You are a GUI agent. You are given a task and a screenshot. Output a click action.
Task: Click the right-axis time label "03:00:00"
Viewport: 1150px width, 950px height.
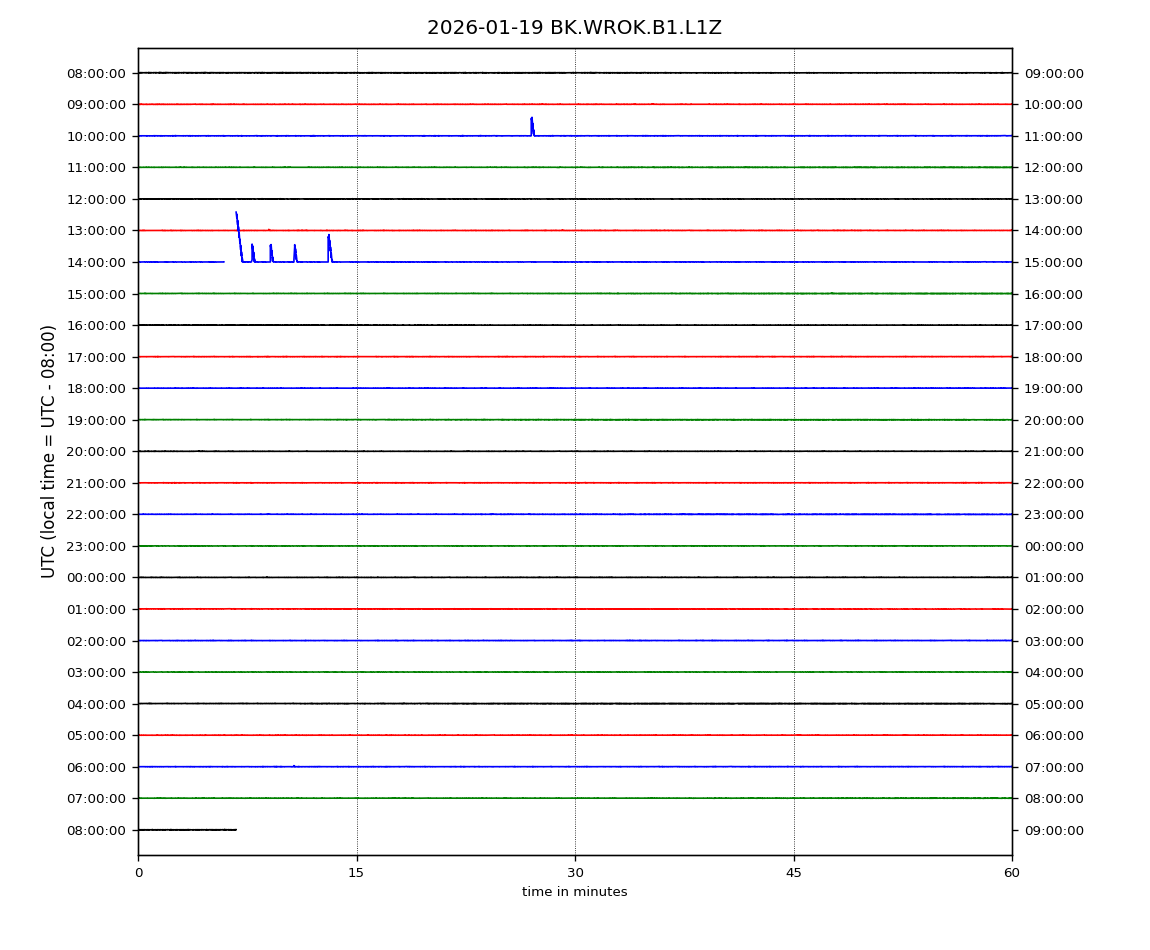pyautogui.click(x=1054, y=641)
